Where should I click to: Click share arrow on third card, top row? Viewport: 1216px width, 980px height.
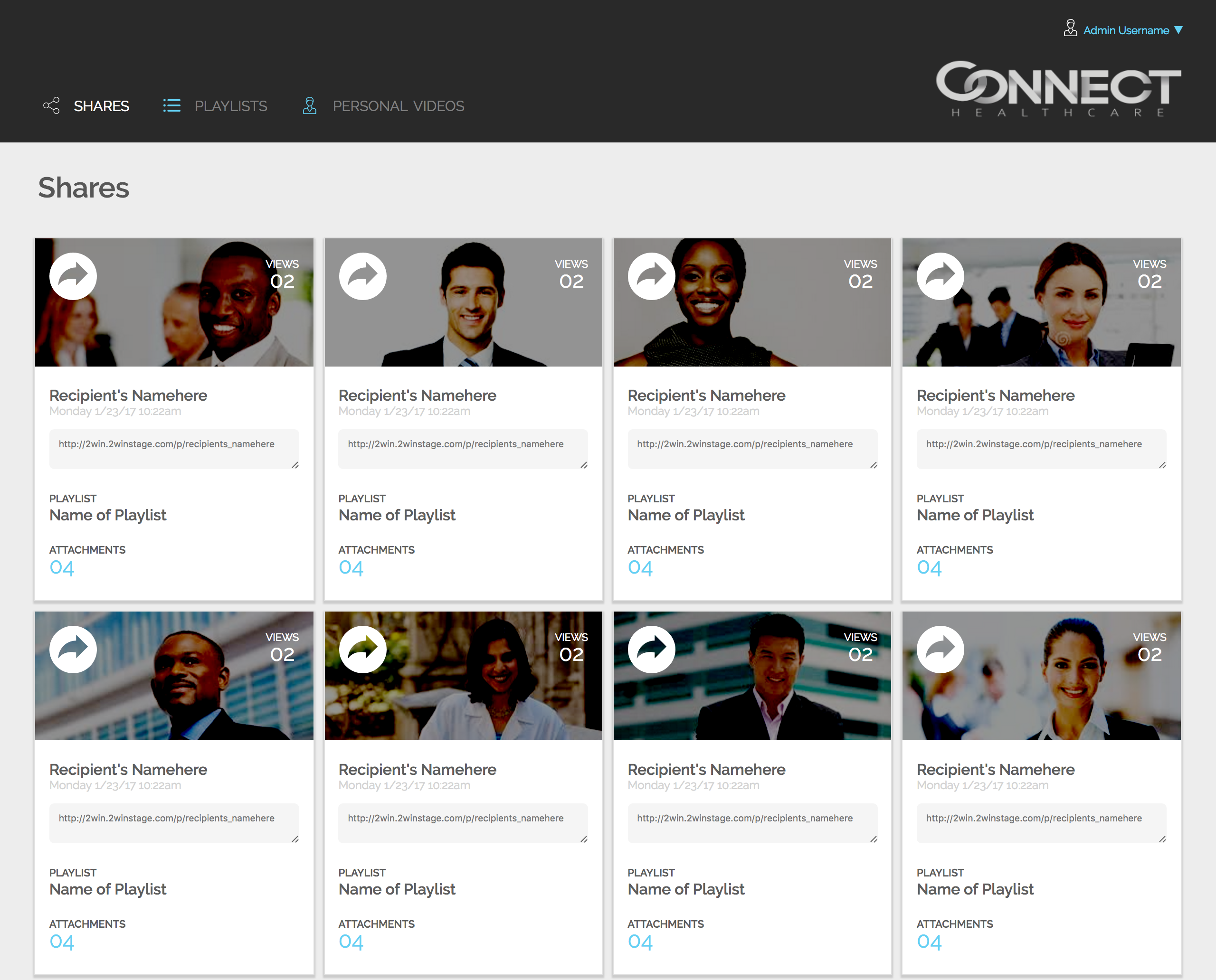click(x=651, y=276)
